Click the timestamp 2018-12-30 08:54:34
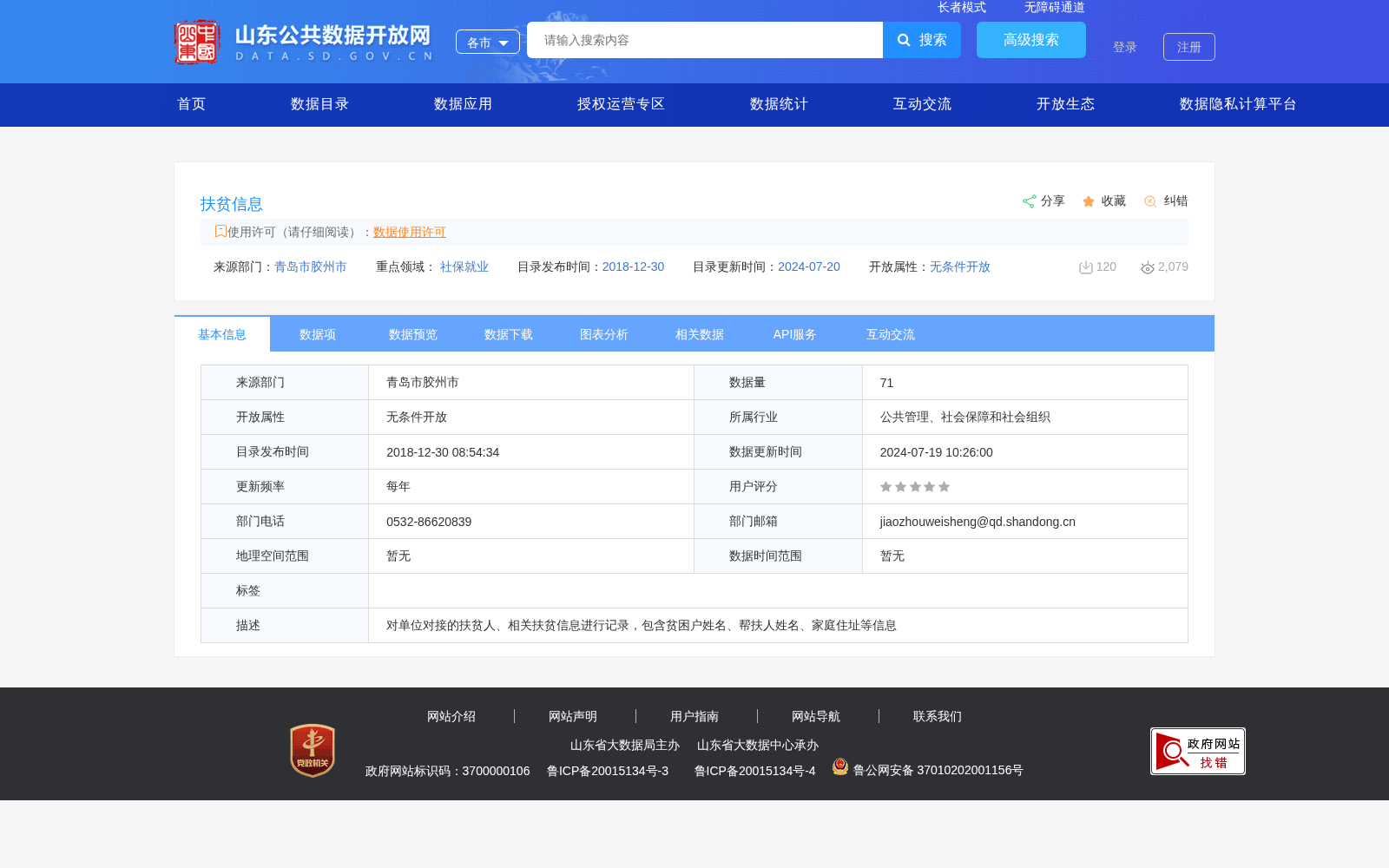1389x868 pixels. [443, 452]
